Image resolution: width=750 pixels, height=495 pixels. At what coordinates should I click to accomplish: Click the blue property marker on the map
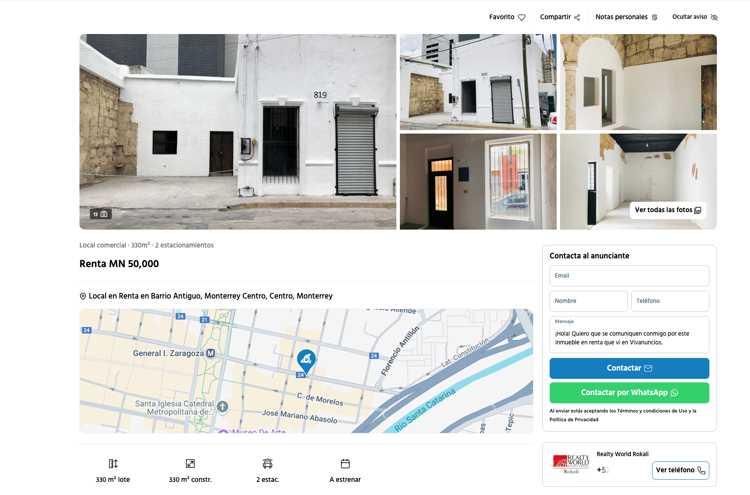pyautogui.click(x=306, y=361)
